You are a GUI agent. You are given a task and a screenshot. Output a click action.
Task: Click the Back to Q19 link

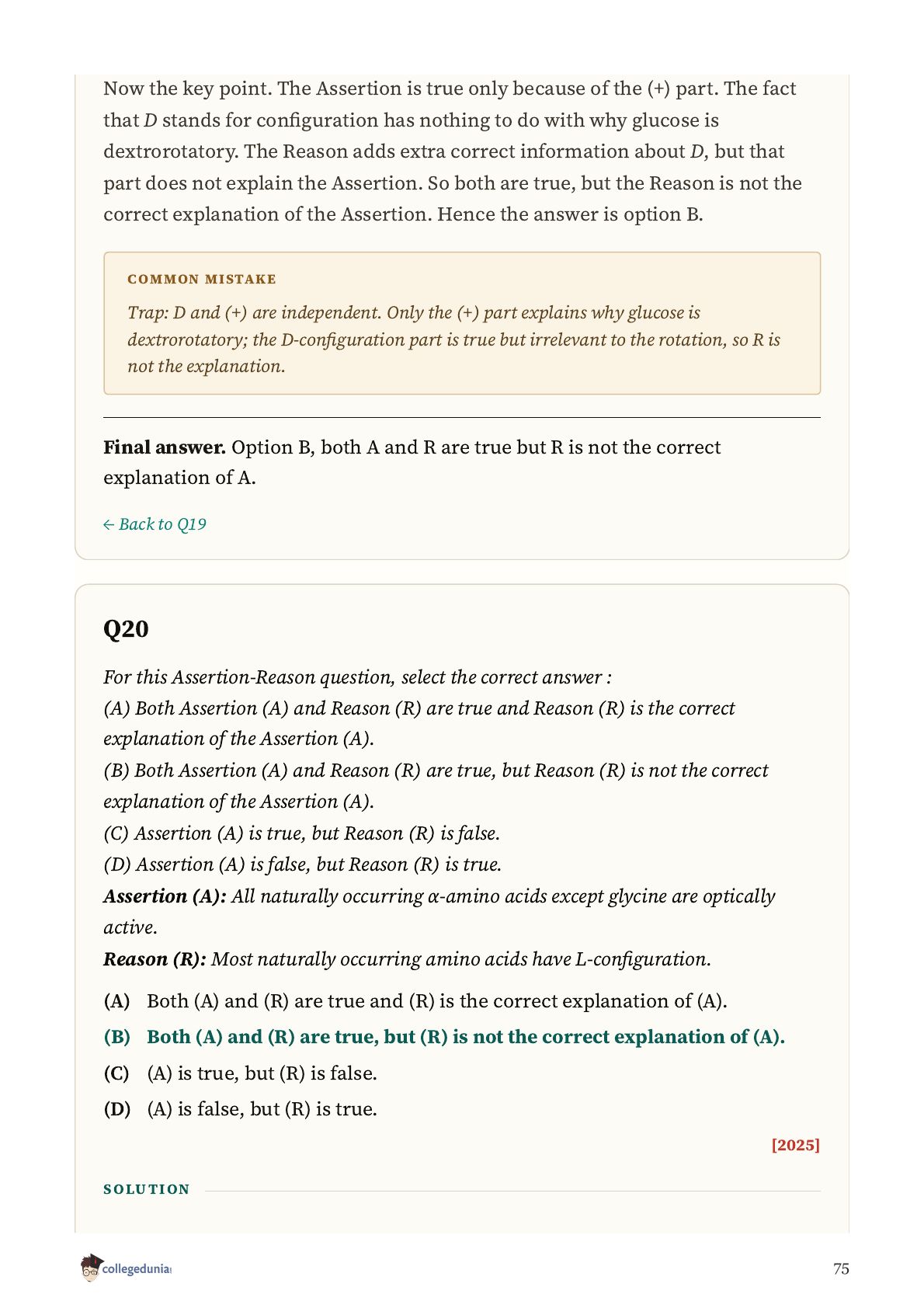tap(155, 524)
